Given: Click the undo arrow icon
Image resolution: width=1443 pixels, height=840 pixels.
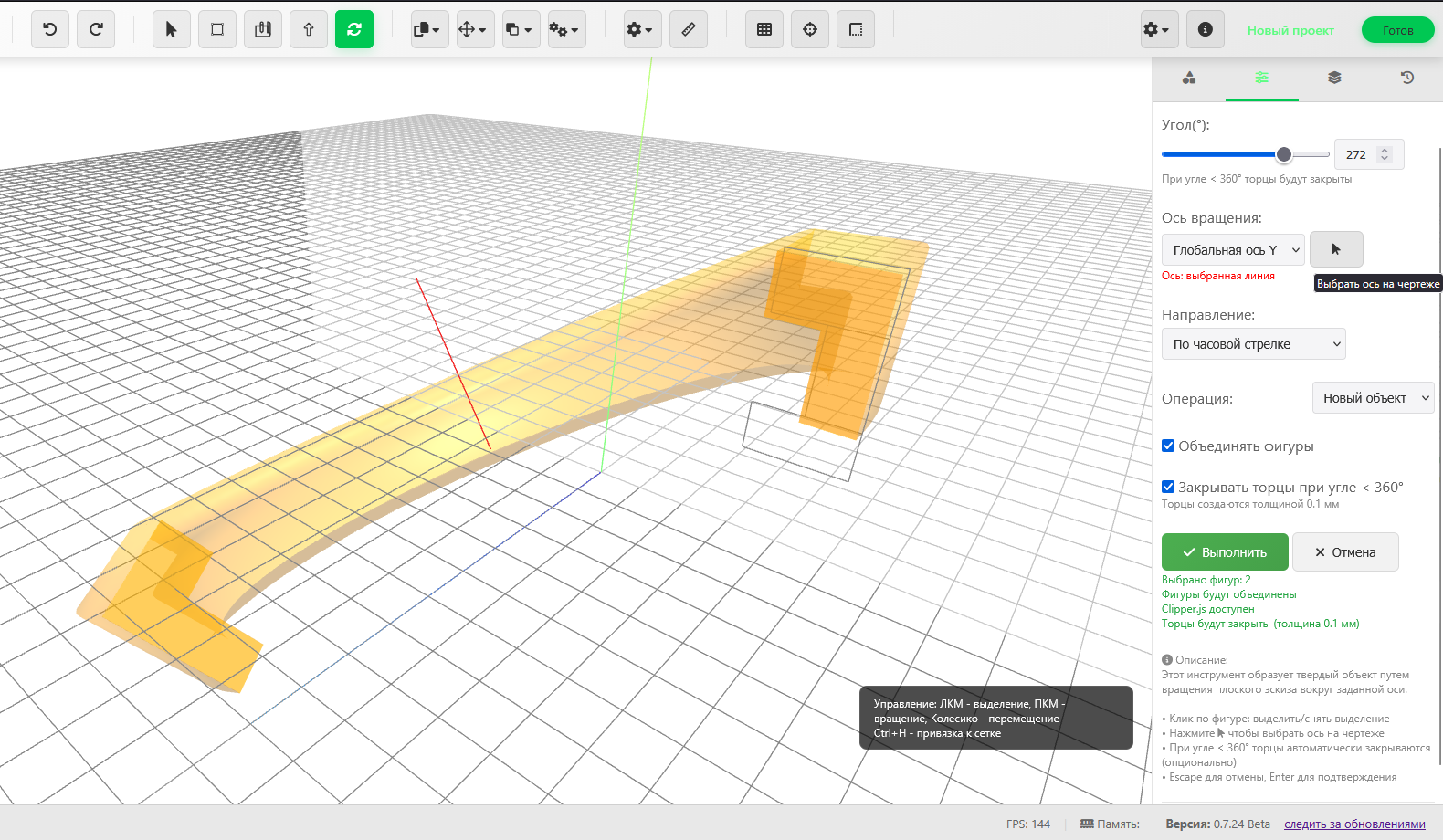Looking at the screenshot, I should 50,29.
